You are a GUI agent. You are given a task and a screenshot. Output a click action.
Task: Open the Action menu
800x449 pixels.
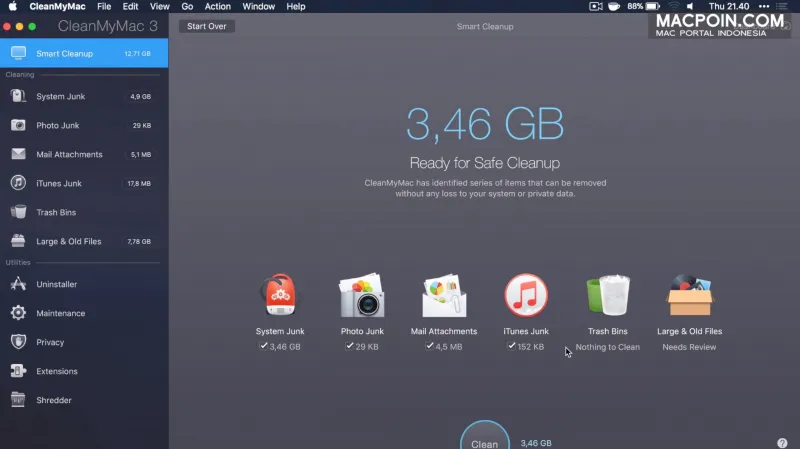click(218, 6)
